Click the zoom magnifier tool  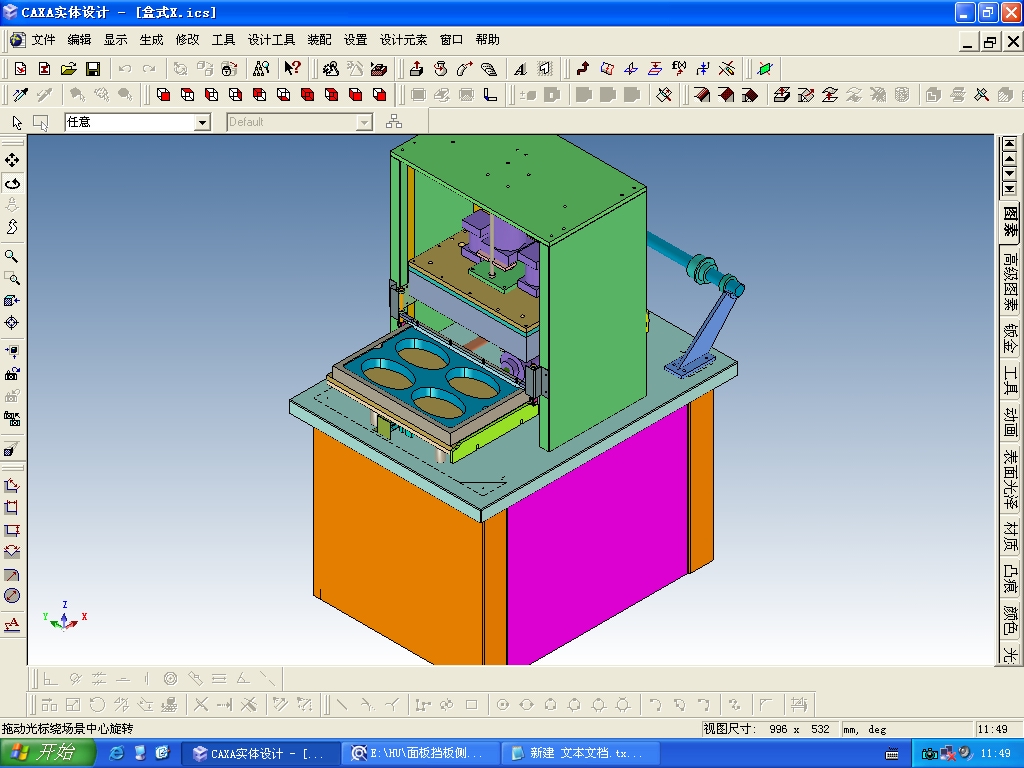tap(12, 255)
